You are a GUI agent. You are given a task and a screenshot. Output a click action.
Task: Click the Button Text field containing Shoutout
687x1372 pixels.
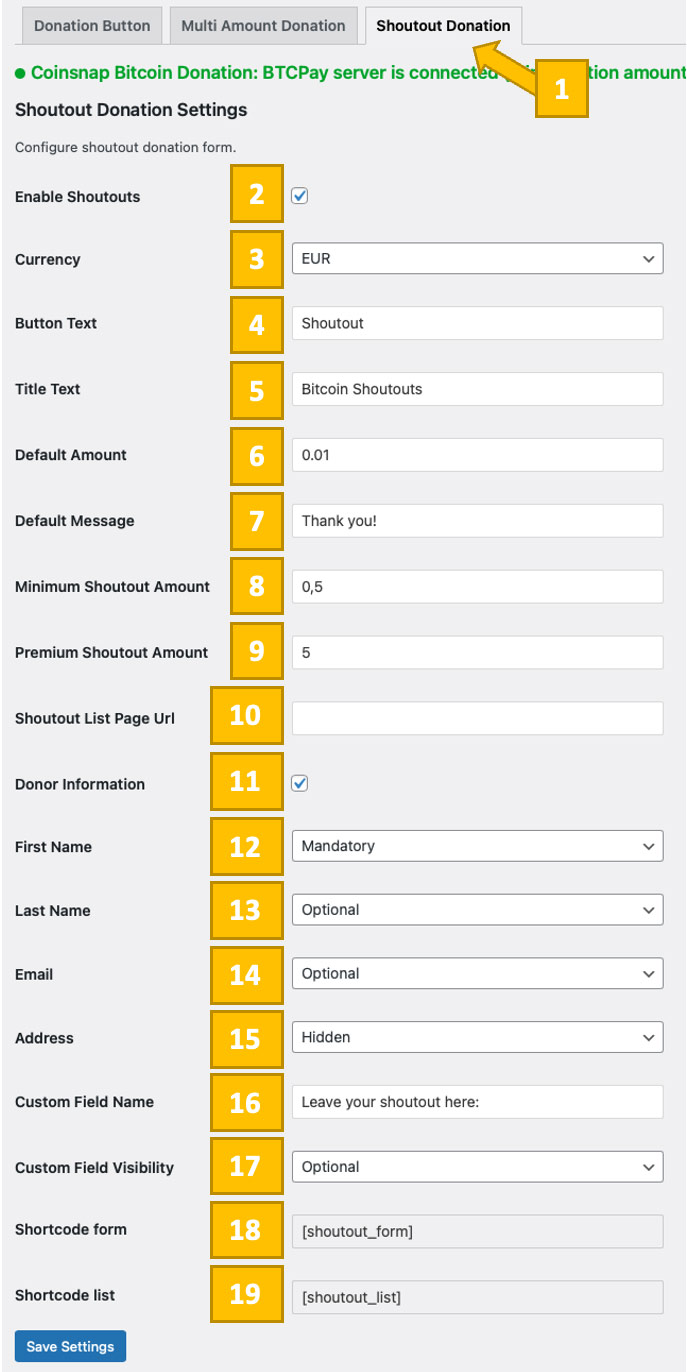[477, 322]
